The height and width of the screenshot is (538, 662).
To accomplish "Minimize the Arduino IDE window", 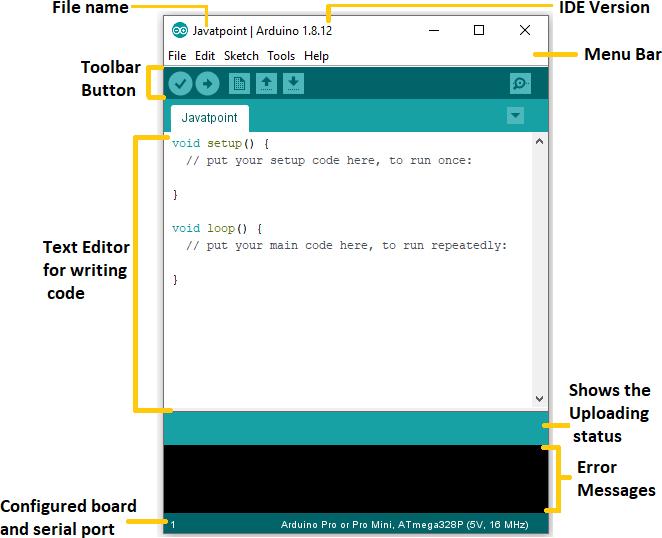I will point(434,30).
